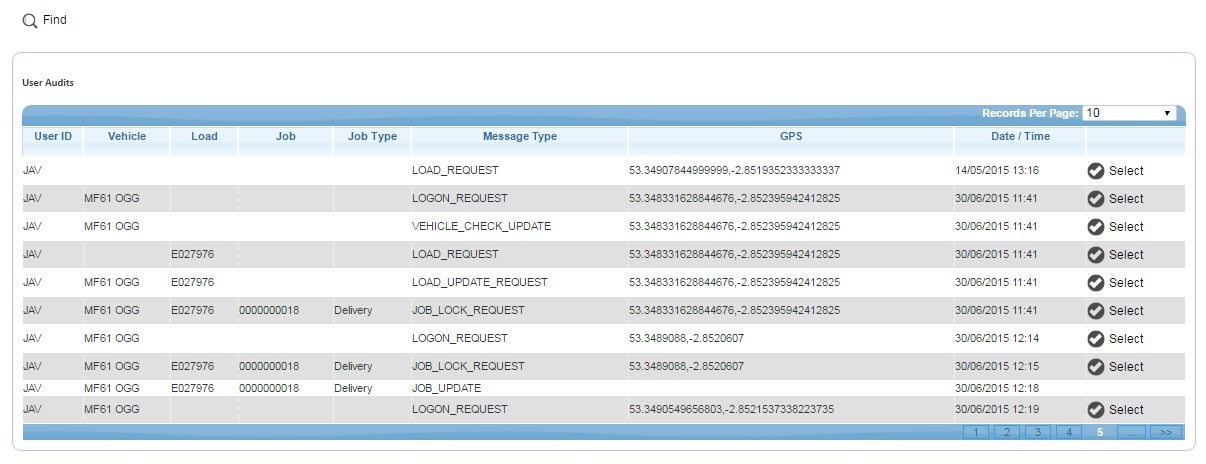
Task: Sort by Job column header
Action: click(x=286, y=136)
